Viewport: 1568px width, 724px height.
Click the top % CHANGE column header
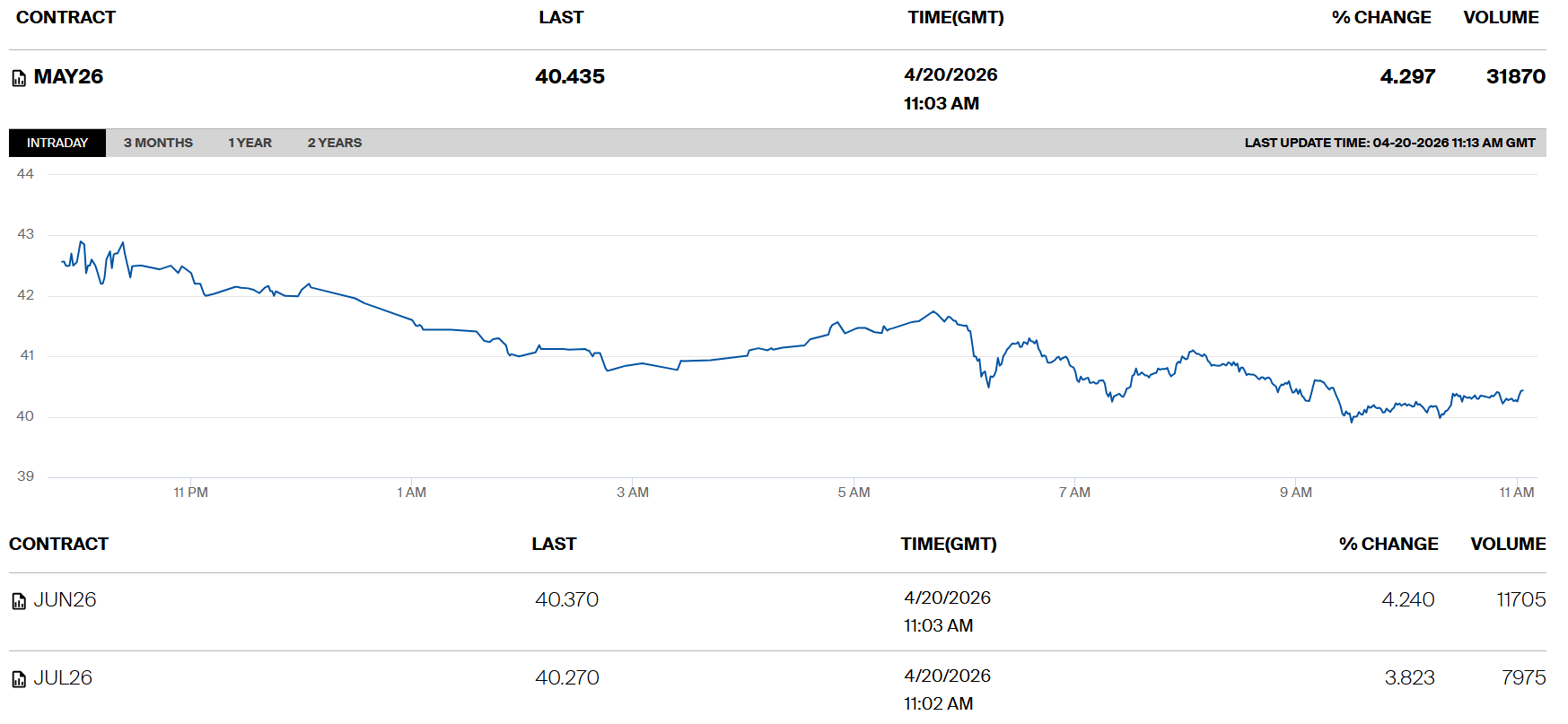pos(1381,18)
